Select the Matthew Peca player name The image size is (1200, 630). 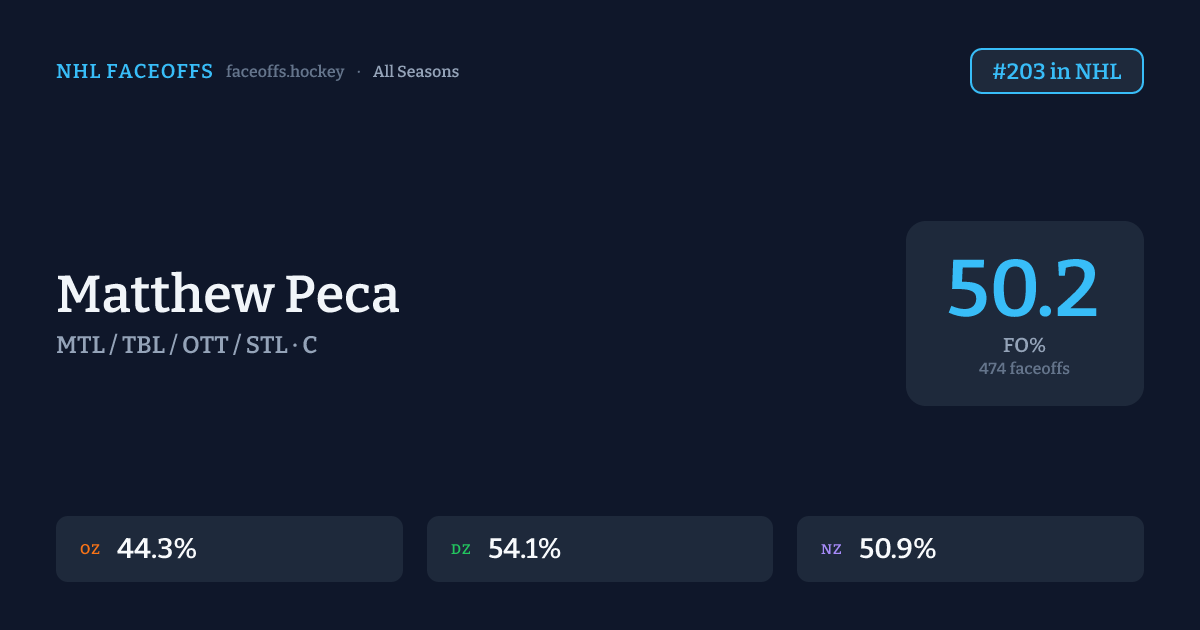228,295
